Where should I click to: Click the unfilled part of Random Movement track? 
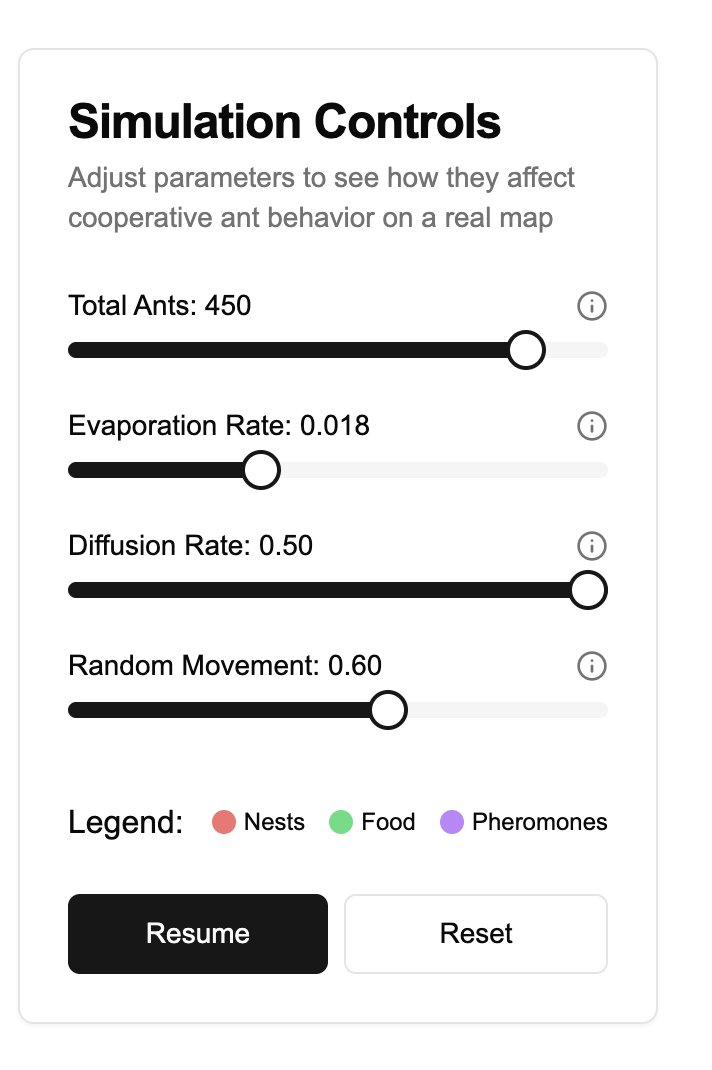[508, 710]
